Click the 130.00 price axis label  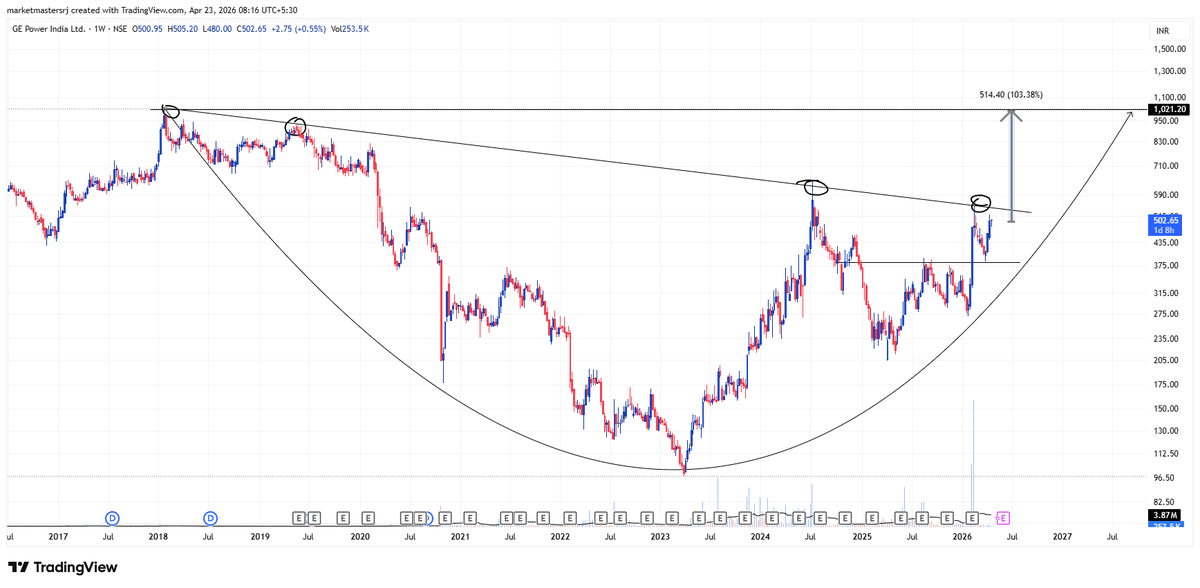tap(1165, 431)
